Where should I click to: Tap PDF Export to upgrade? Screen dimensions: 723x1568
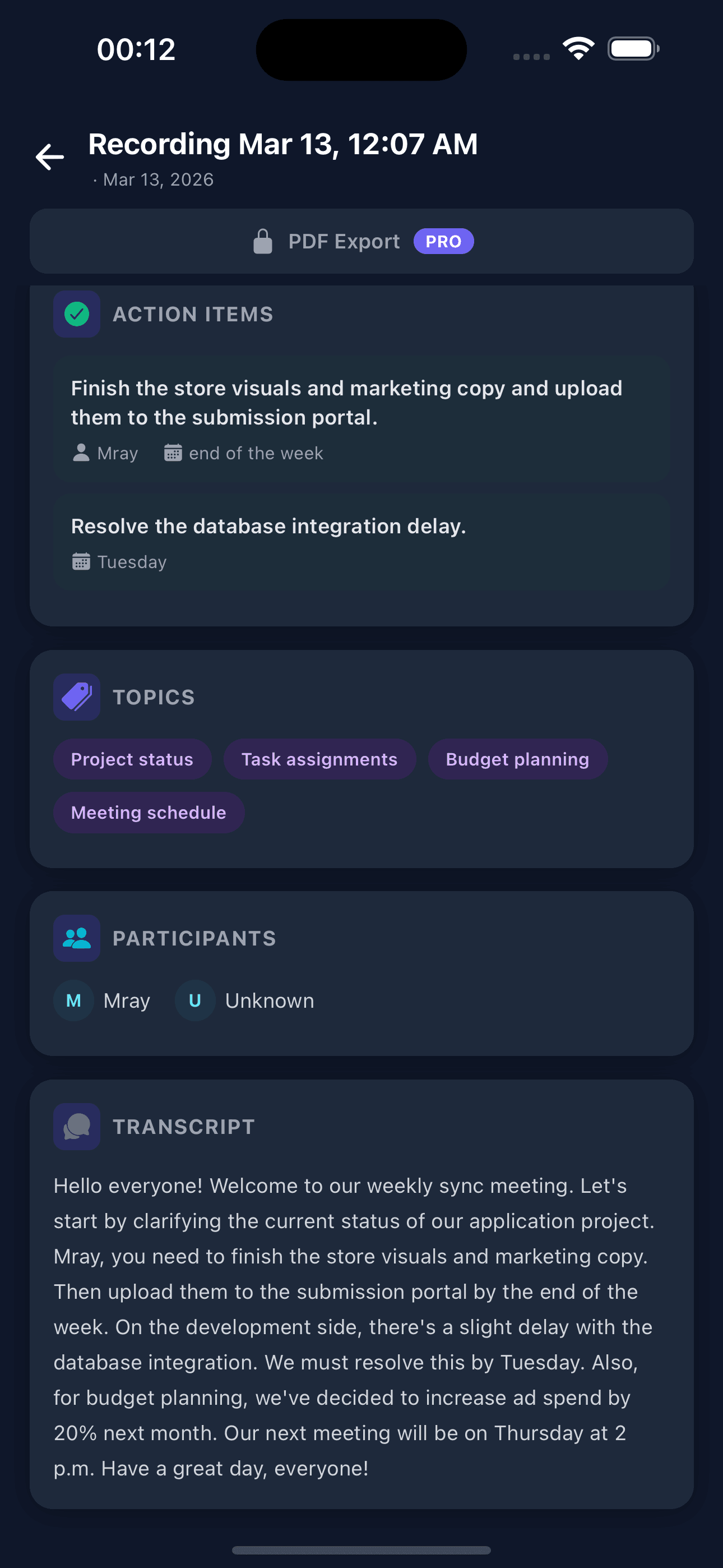tap(345, 241)
